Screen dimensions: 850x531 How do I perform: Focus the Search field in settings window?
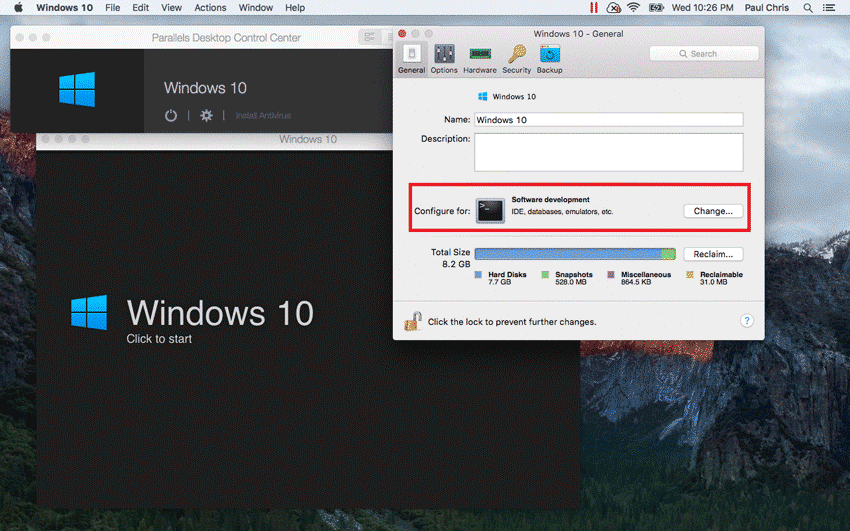click(x=704, y=54)
